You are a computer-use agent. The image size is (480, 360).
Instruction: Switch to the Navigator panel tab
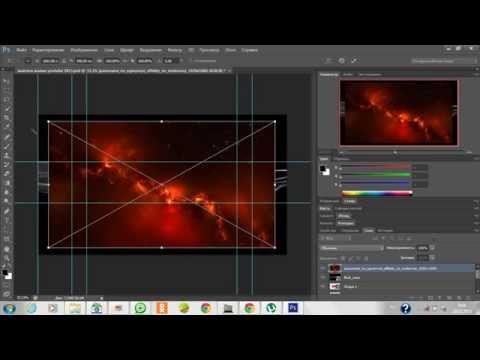coord(329,74)
